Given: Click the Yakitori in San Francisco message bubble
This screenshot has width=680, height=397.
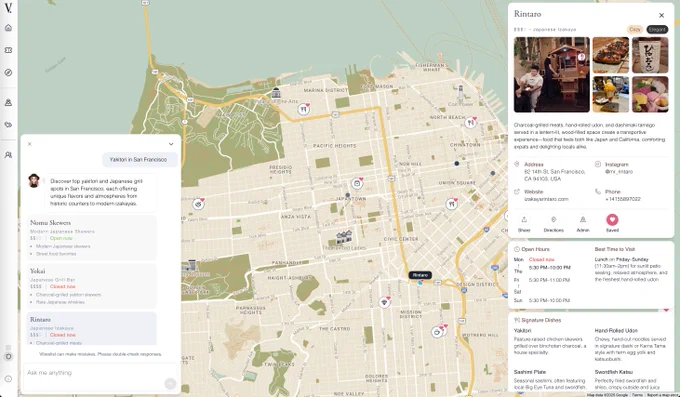Looking at the screenshot, I should (140, 160).
